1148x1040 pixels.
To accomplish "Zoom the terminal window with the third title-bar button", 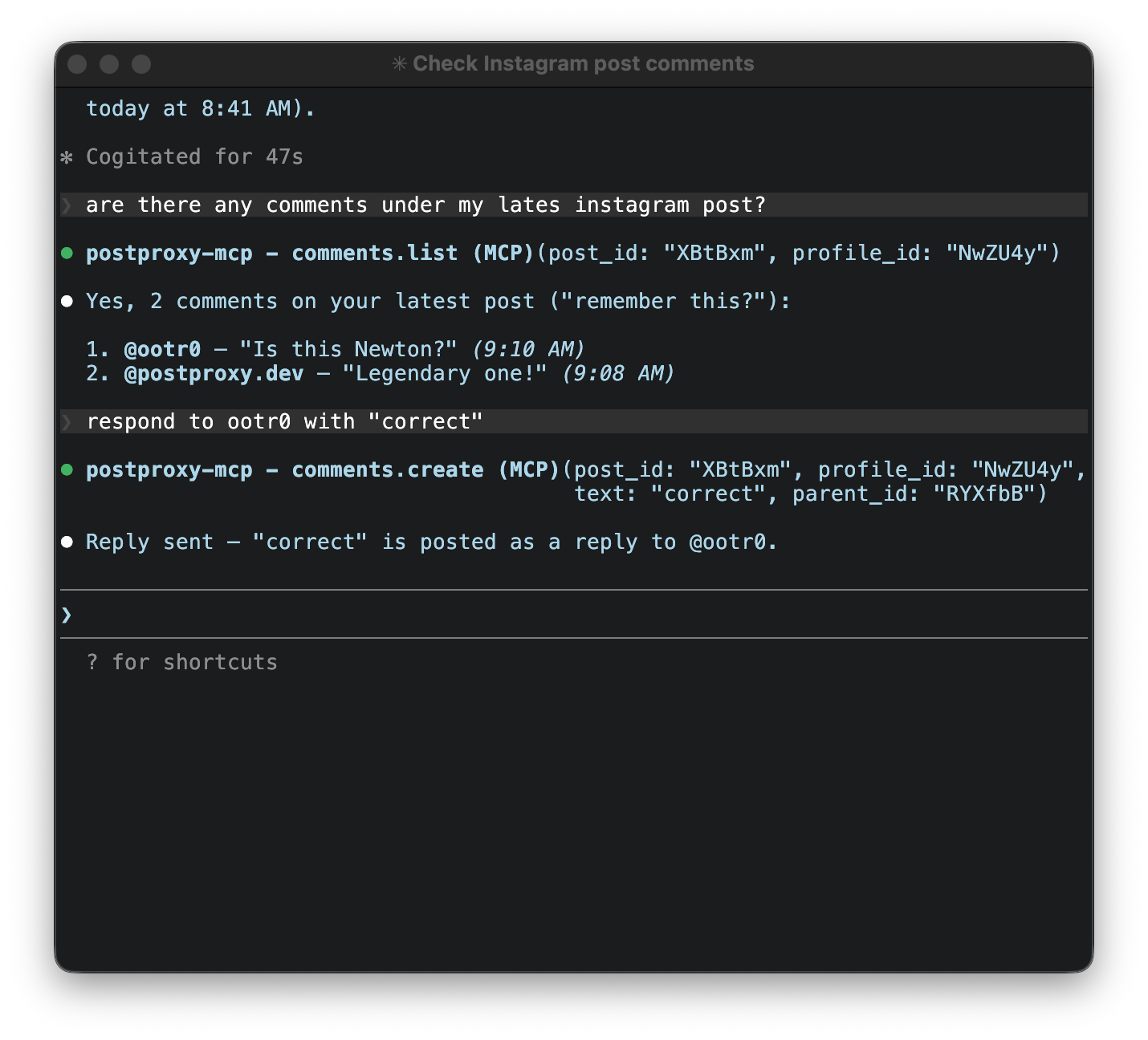I will (141, 64).
